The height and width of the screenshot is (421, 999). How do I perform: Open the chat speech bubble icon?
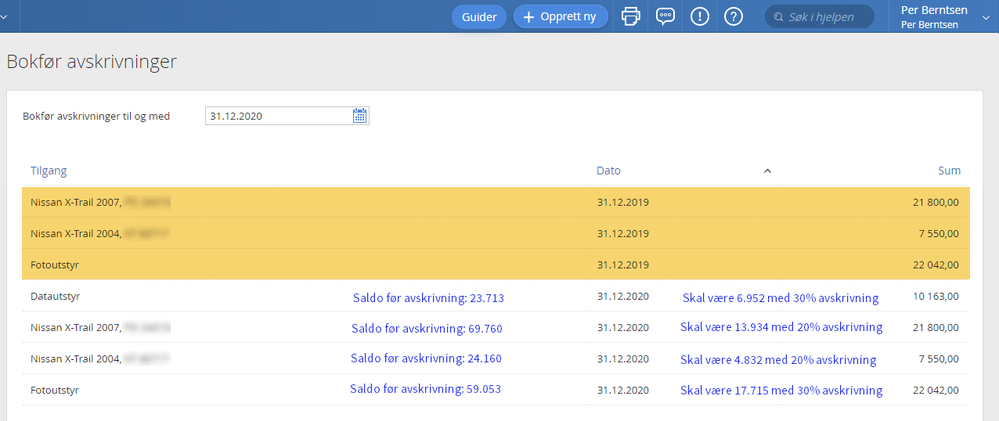coord(665,17)
